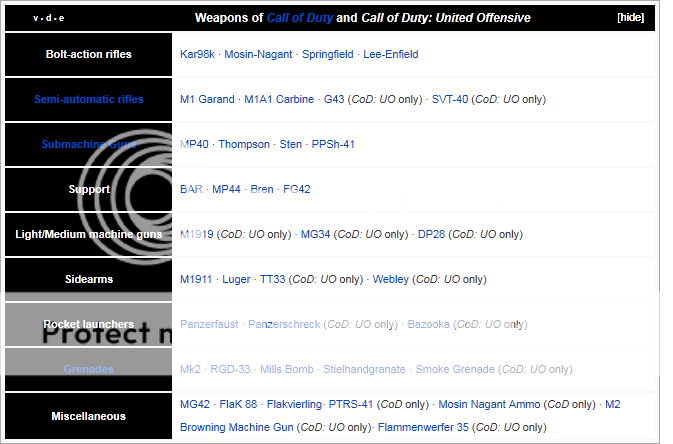Open the FG42 weapon link
This screenshot has height=444, width=673.
(x=297, y=189)
